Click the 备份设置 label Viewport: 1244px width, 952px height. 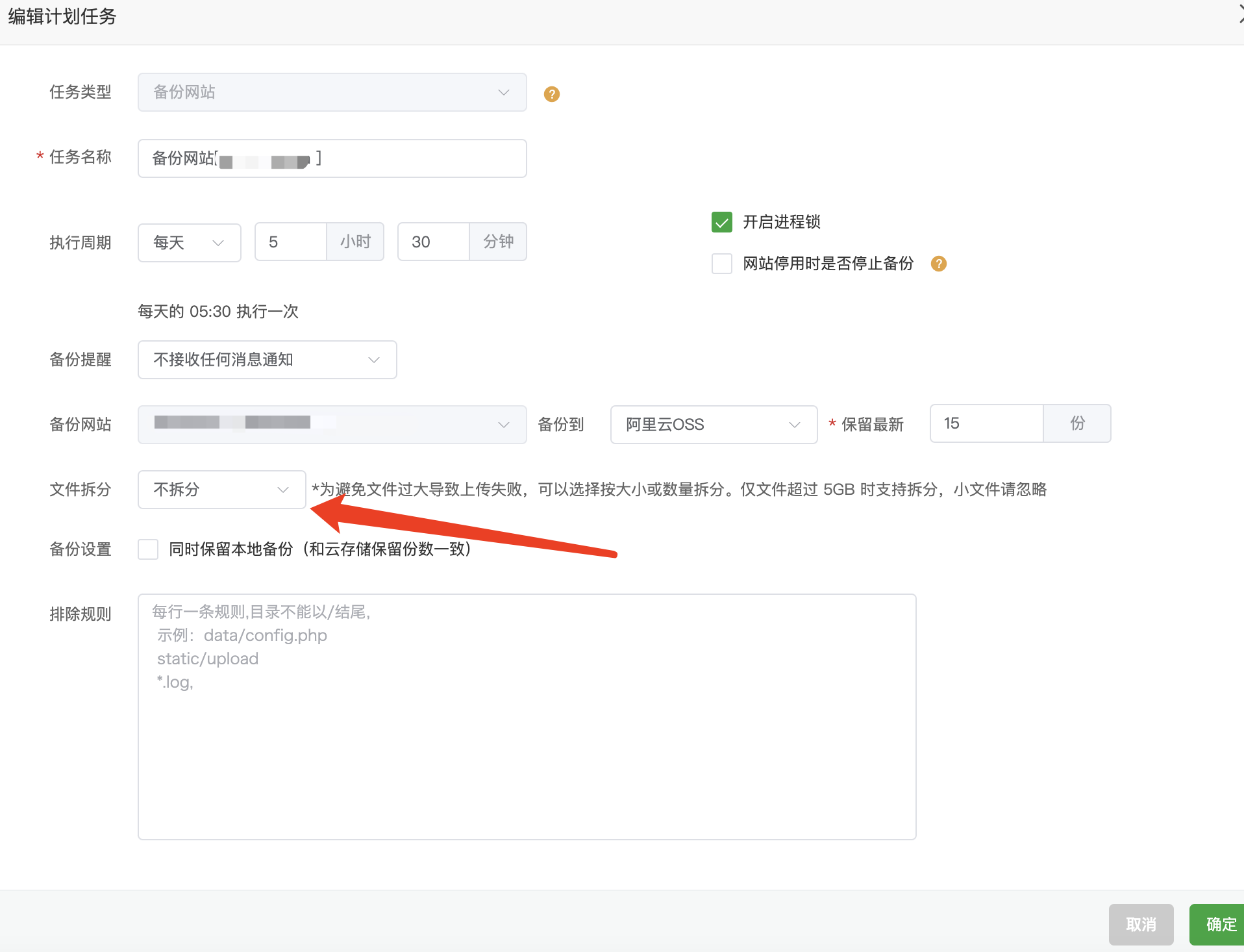(x=81, y=549)
